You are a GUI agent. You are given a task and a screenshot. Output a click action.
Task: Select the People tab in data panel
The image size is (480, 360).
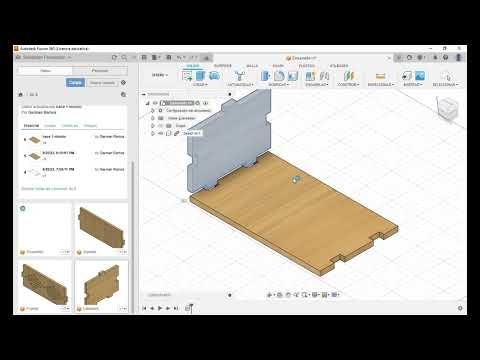coord(100,71)
